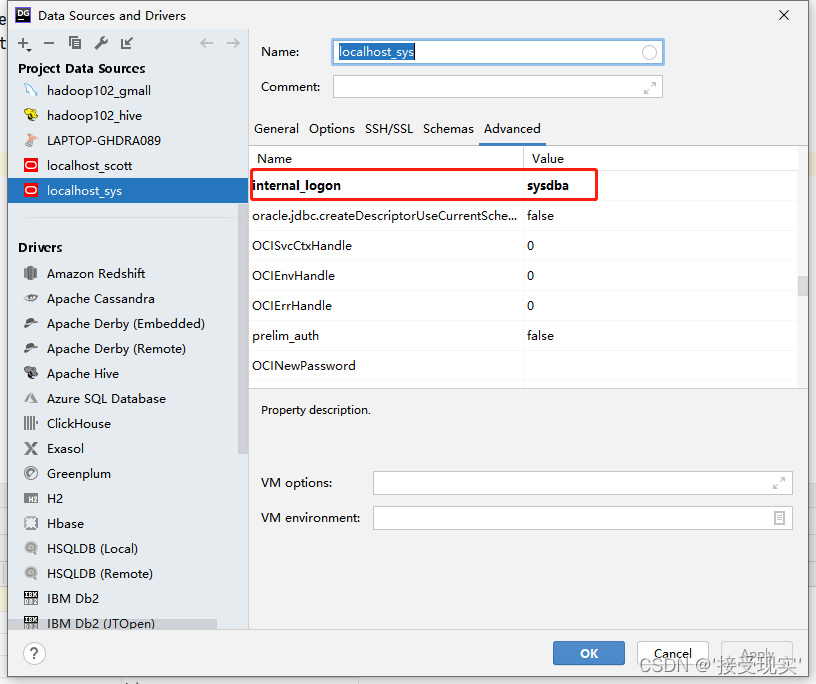Remove selected data source with minus icon
The image size is (816, 684).
point(49,43)
